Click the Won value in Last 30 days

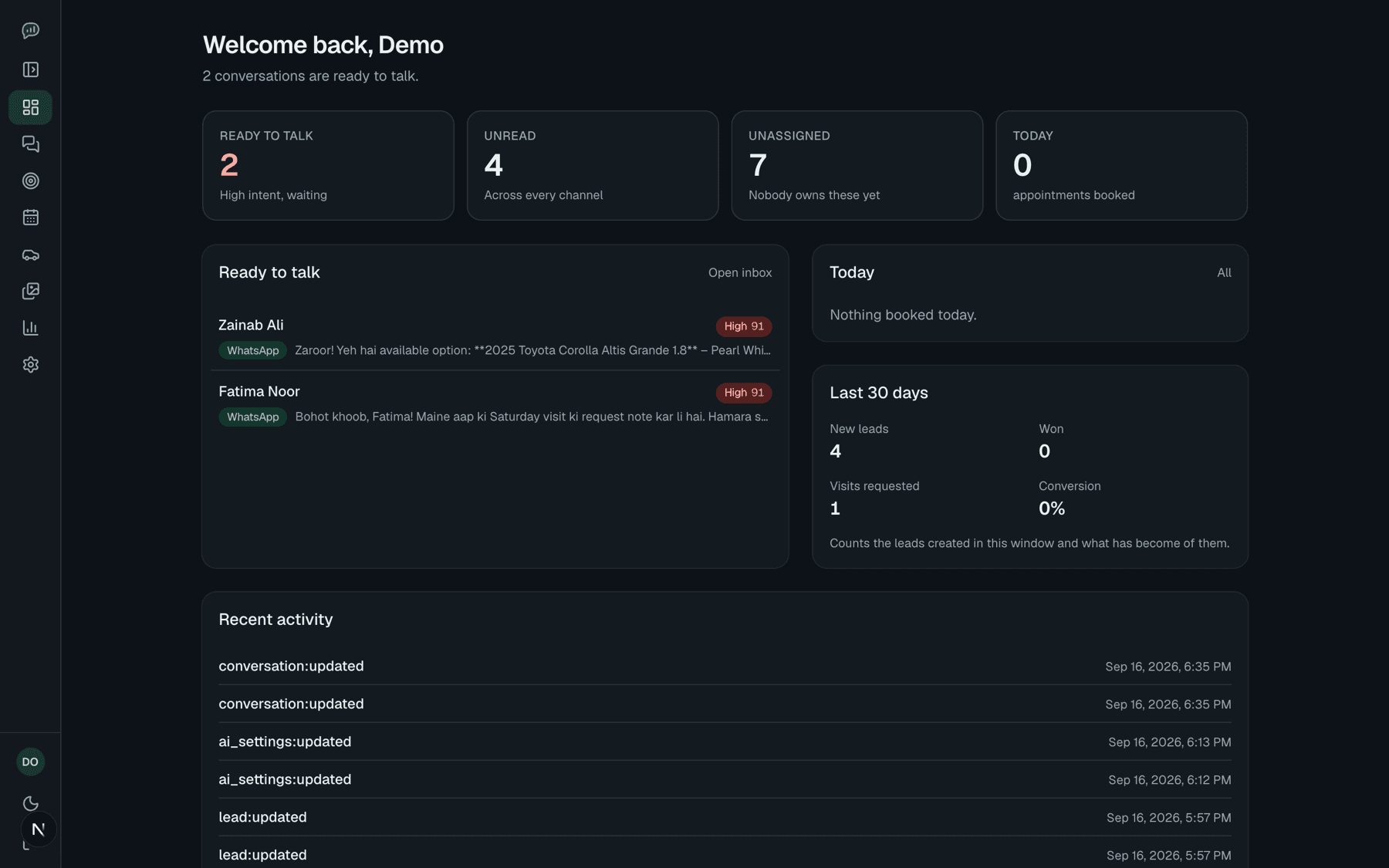(1044, 451)
